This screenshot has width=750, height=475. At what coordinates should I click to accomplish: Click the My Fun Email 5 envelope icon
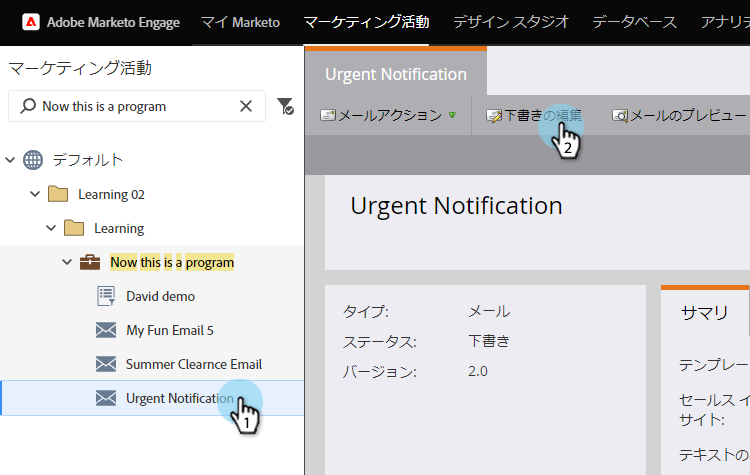point(106,330)
